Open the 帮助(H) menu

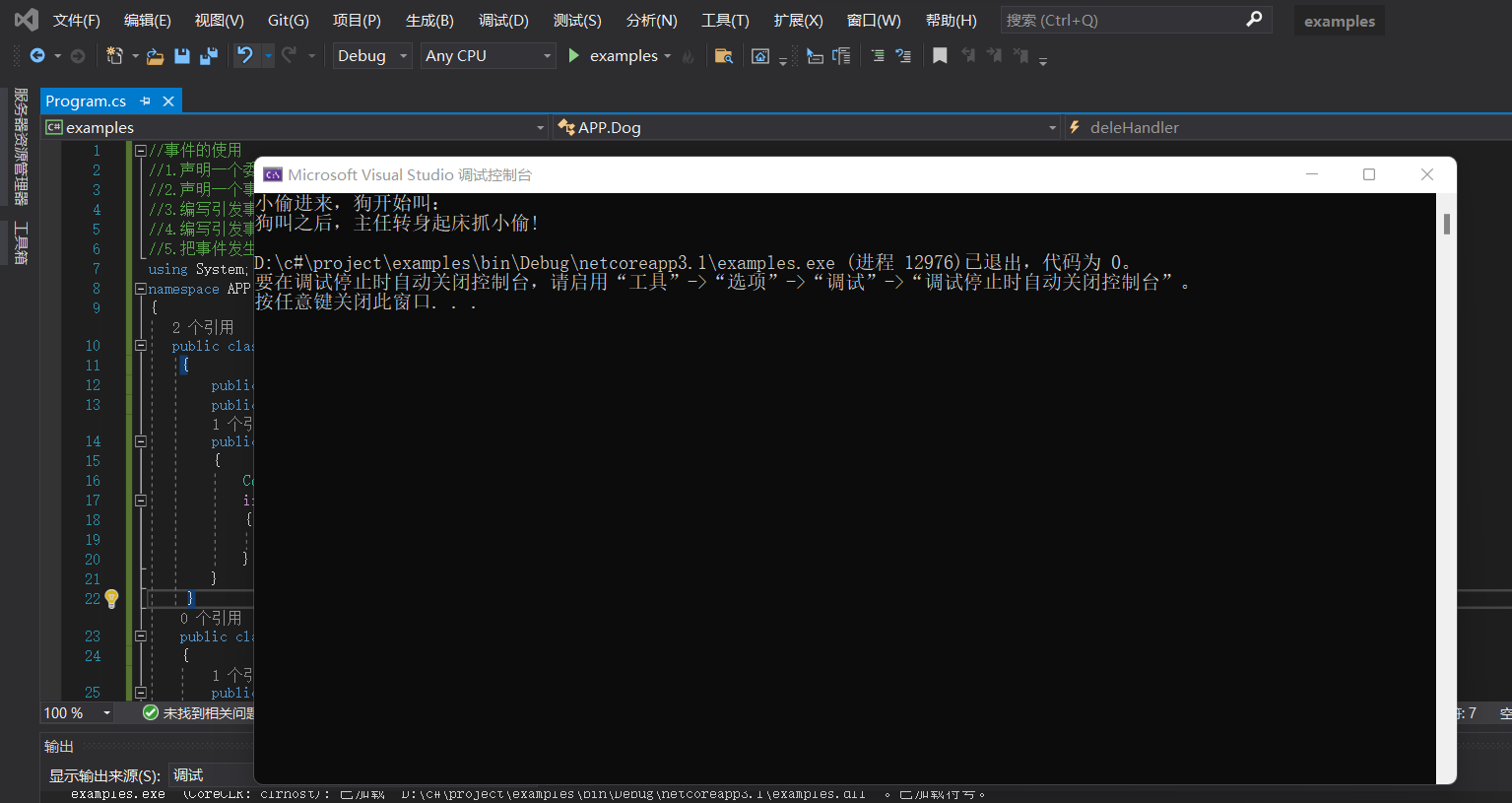[951, 20]
